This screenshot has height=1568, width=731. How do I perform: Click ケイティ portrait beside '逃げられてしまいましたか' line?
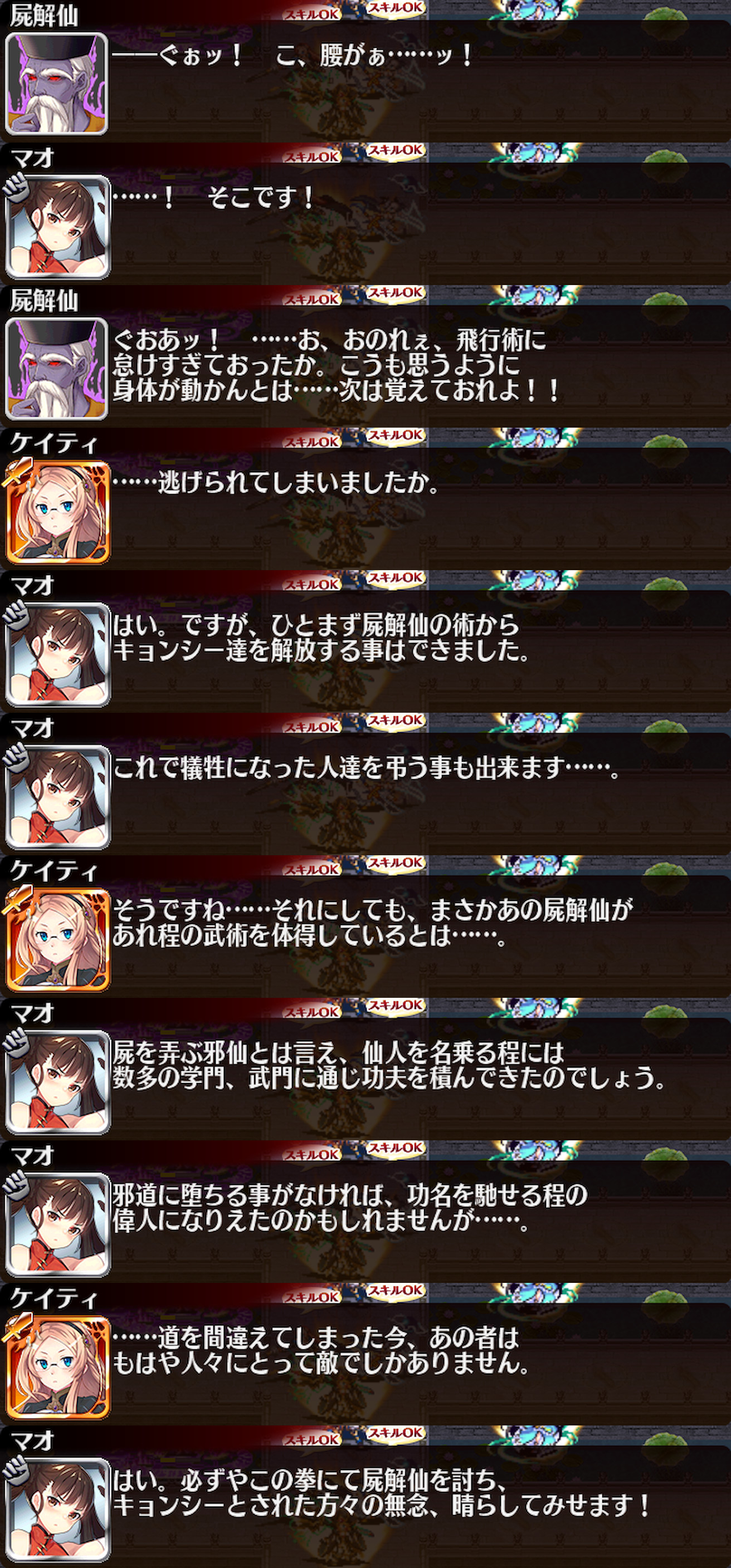point(58,511)
